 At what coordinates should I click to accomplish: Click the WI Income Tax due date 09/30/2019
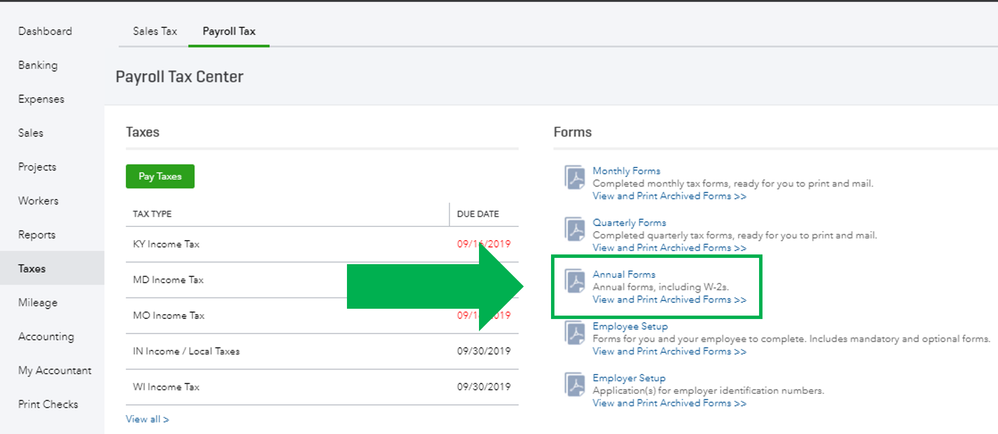coord(484,386)
